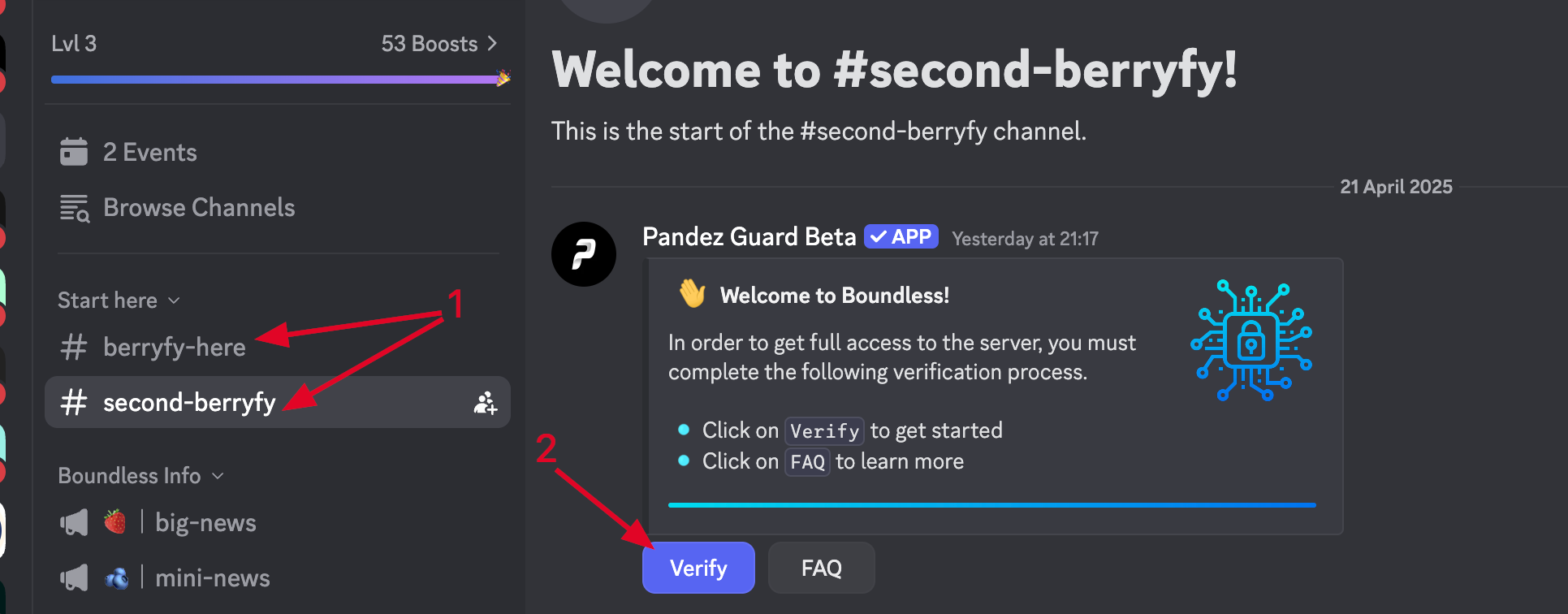Click the circuit padlock image in embed

(x=1251, y=340)
